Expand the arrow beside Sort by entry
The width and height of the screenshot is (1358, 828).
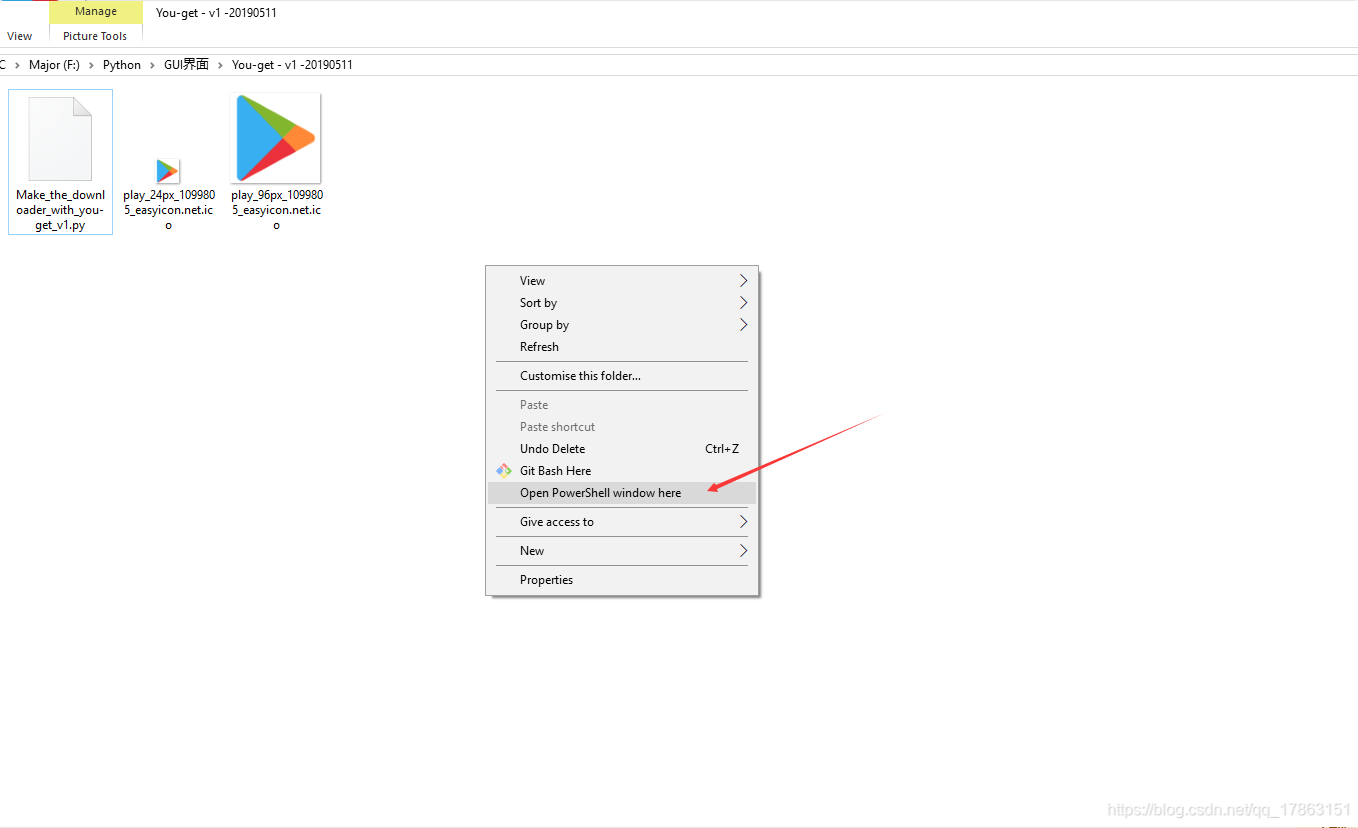point(743,303)
